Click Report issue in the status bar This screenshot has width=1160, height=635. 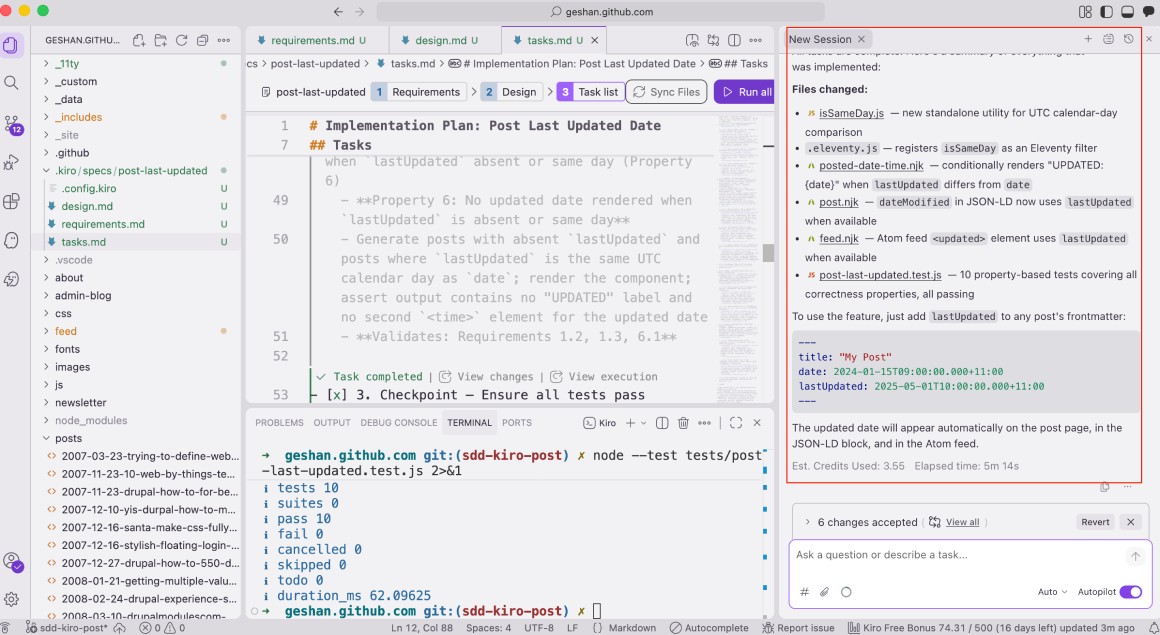[798, 628]
